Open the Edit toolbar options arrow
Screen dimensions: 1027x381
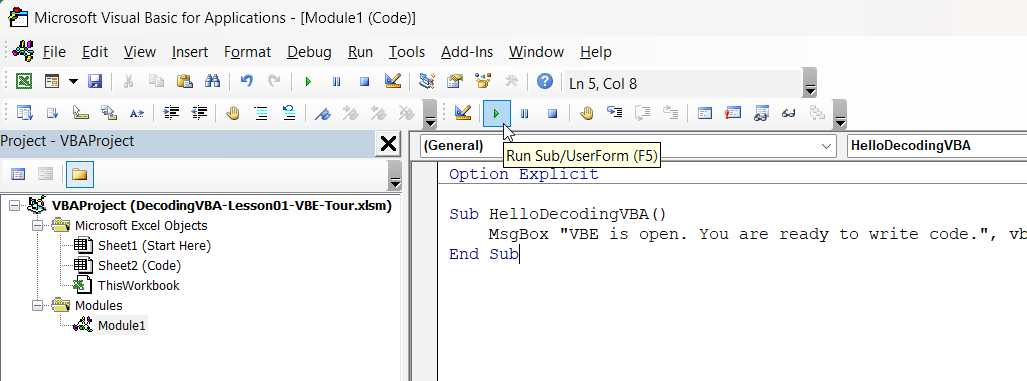click(x=430, y=115)
